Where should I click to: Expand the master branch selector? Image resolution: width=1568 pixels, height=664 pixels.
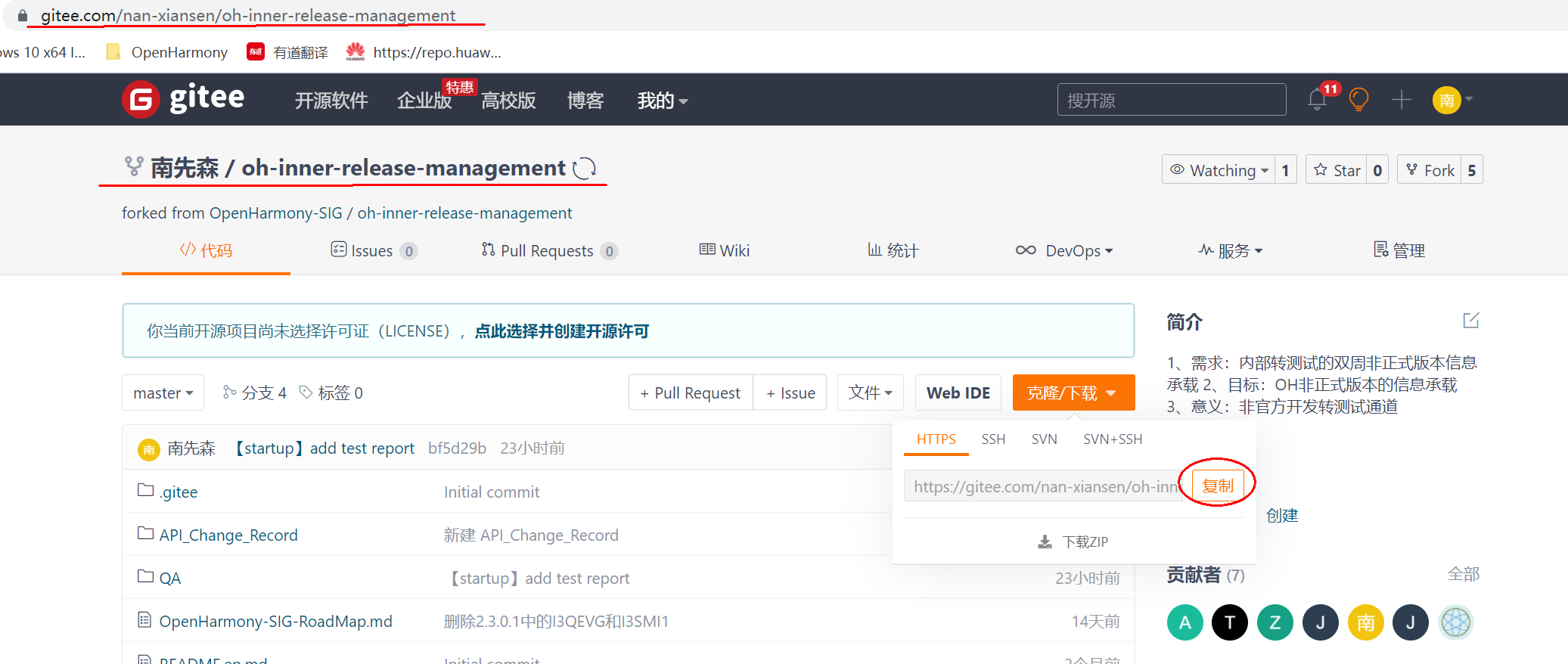(163, 393)
